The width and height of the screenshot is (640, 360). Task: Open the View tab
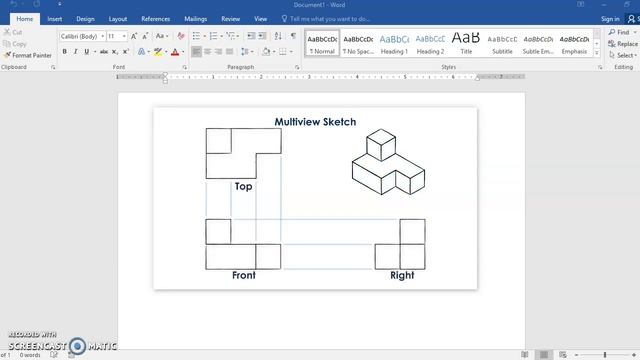point(260,19)
